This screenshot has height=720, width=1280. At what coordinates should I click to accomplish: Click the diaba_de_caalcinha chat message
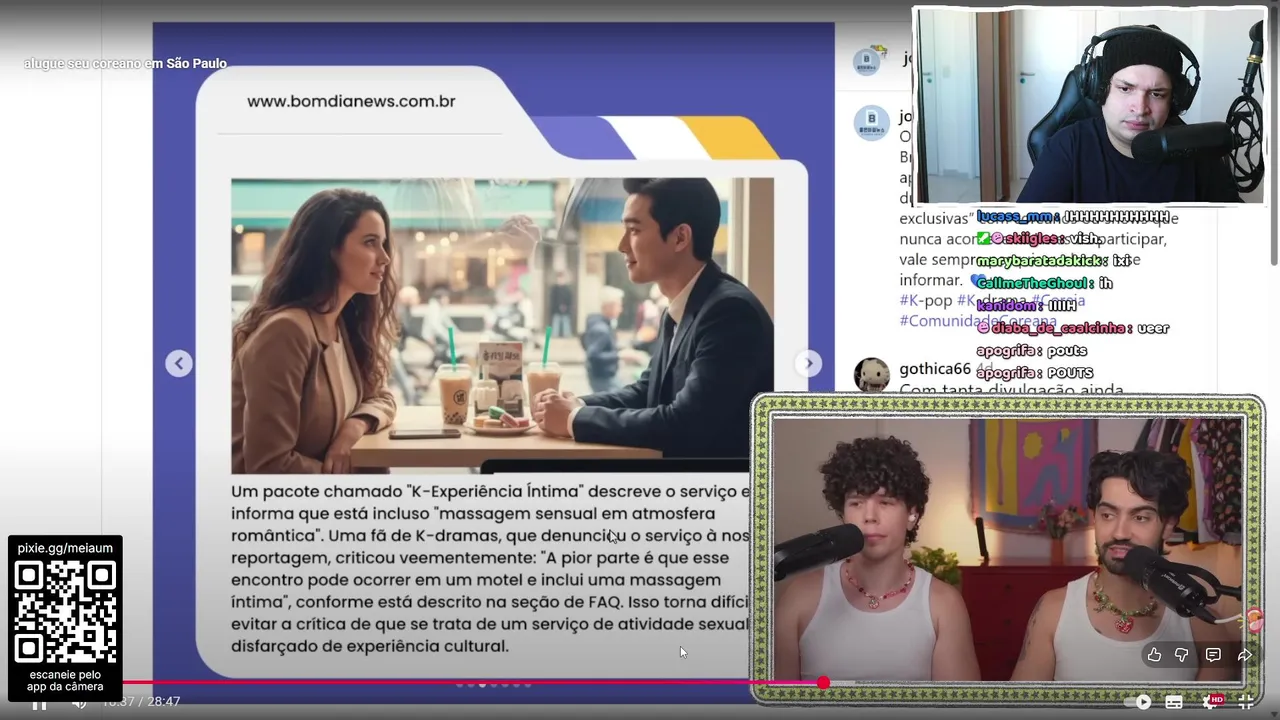click(x=1073, y=328)
